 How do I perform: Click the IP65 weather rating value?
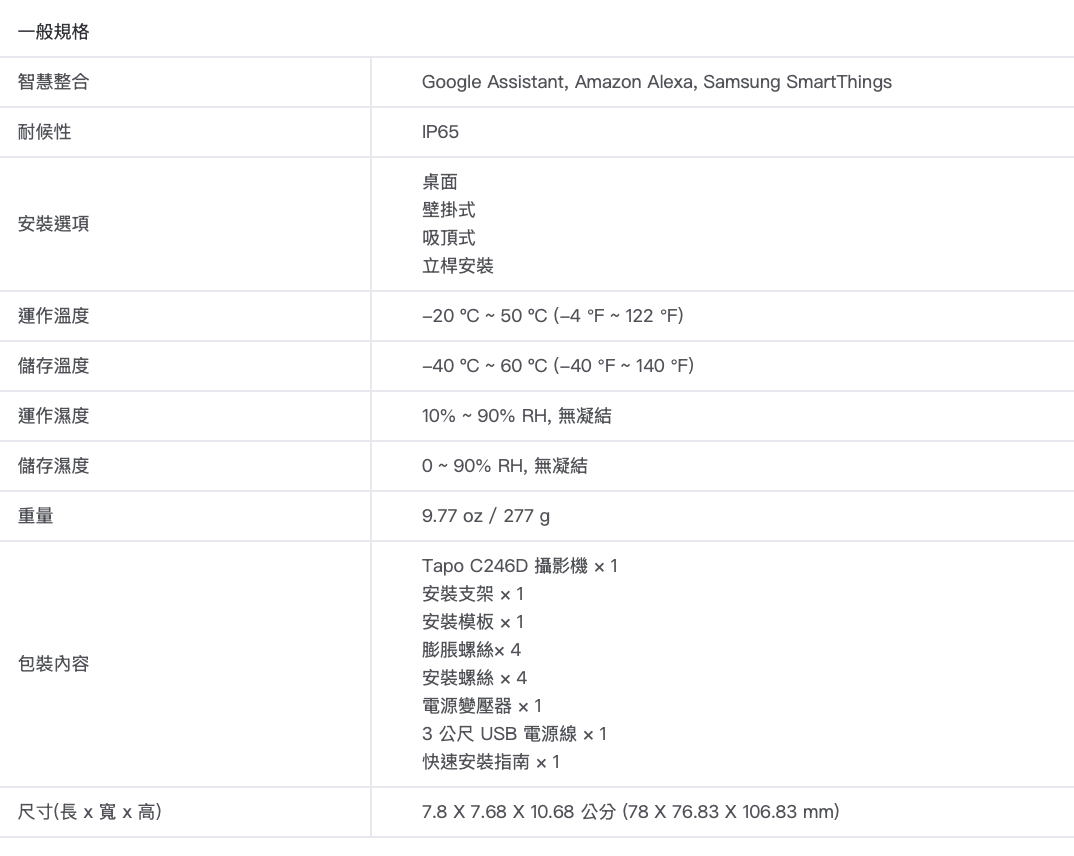pos(440,132)
